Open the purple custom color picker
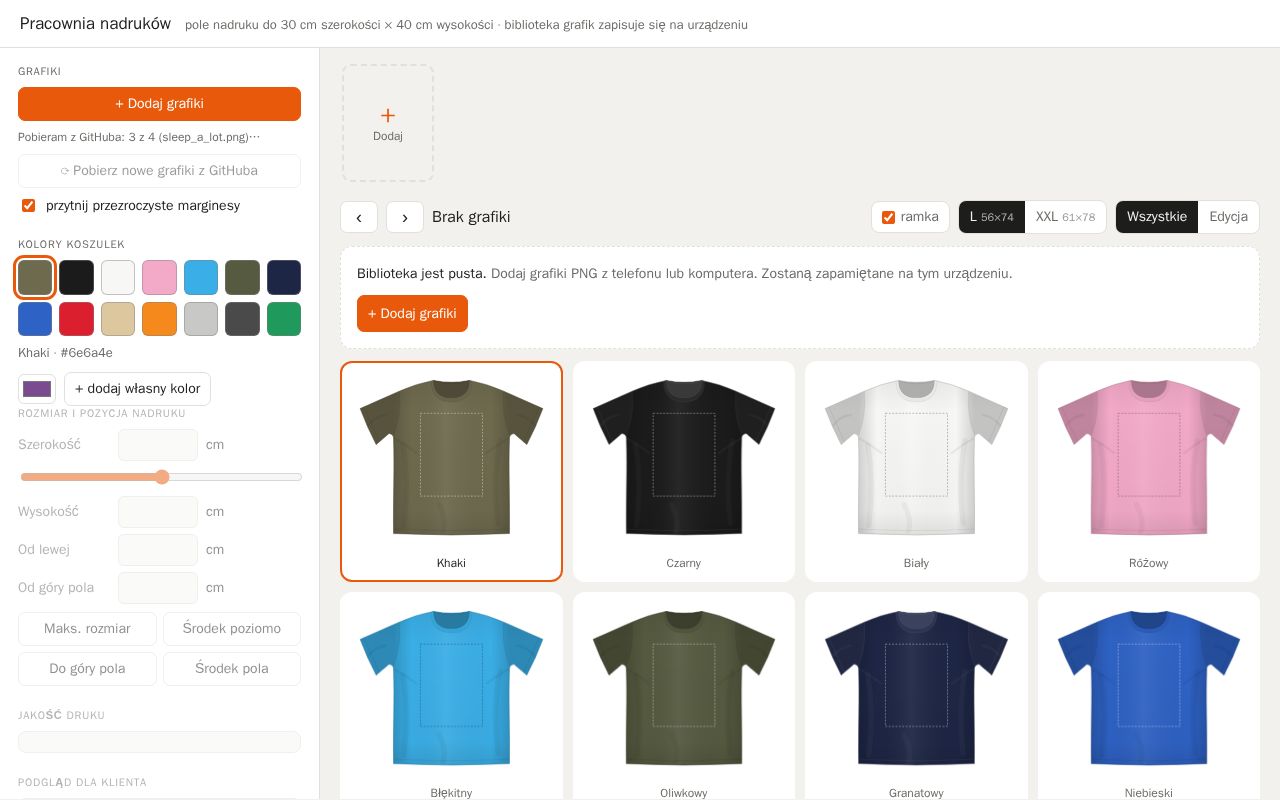Viewport: 1280px width, 800px height. [x=37, y=389]
